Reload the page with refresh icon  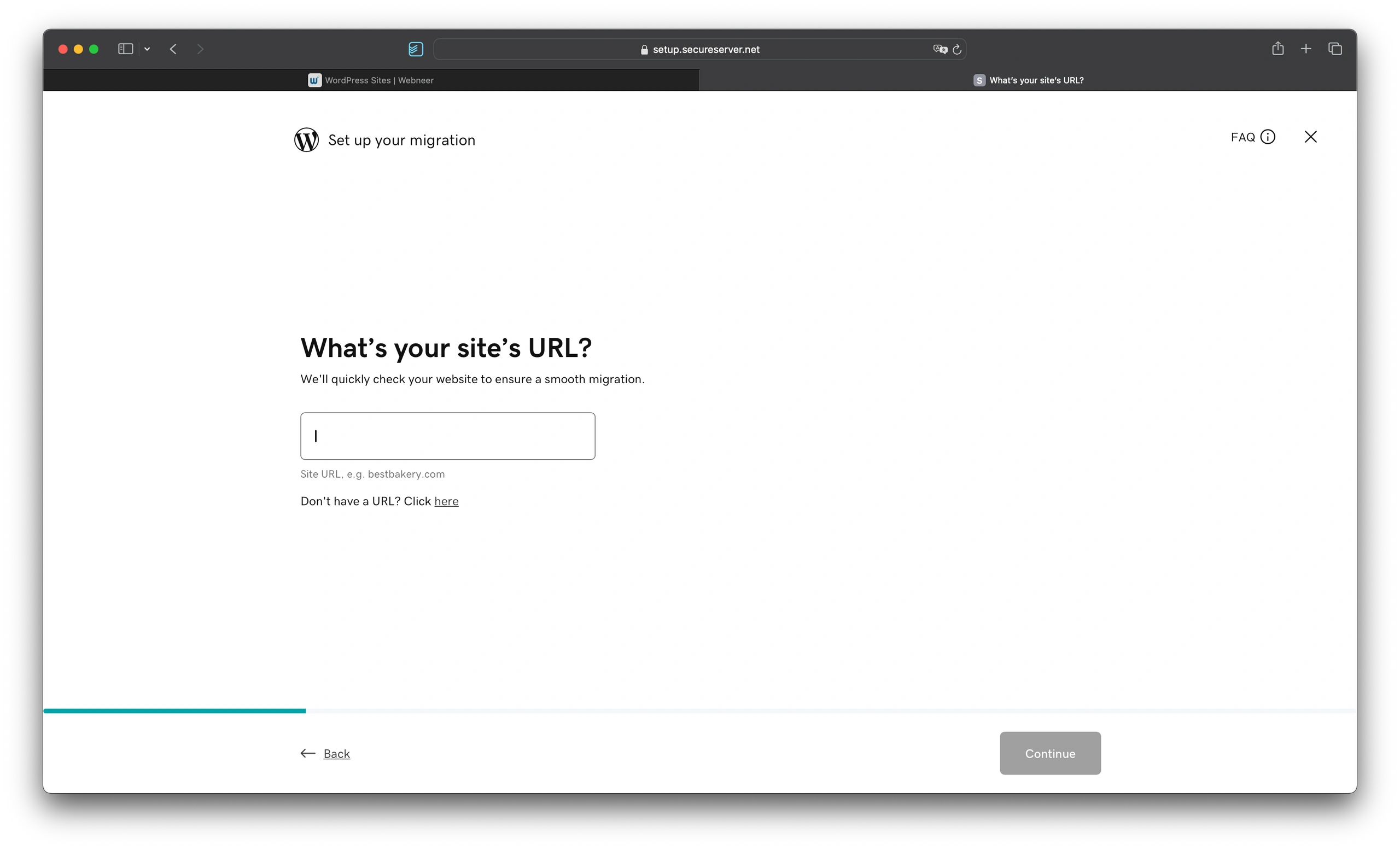point(957,49)
